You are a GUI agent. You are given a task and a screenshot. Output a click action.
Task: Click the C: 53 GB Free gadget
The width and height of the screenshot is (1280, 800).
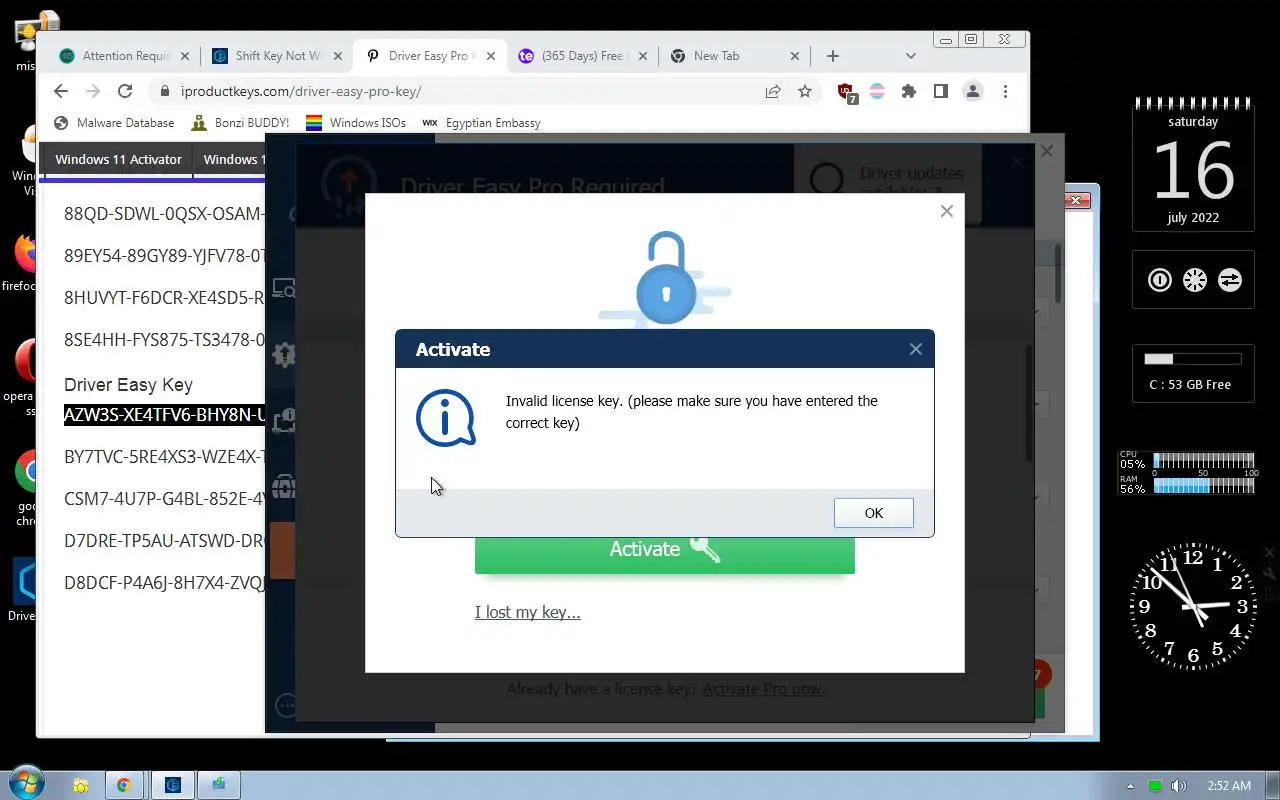(x=1193, y=373)
